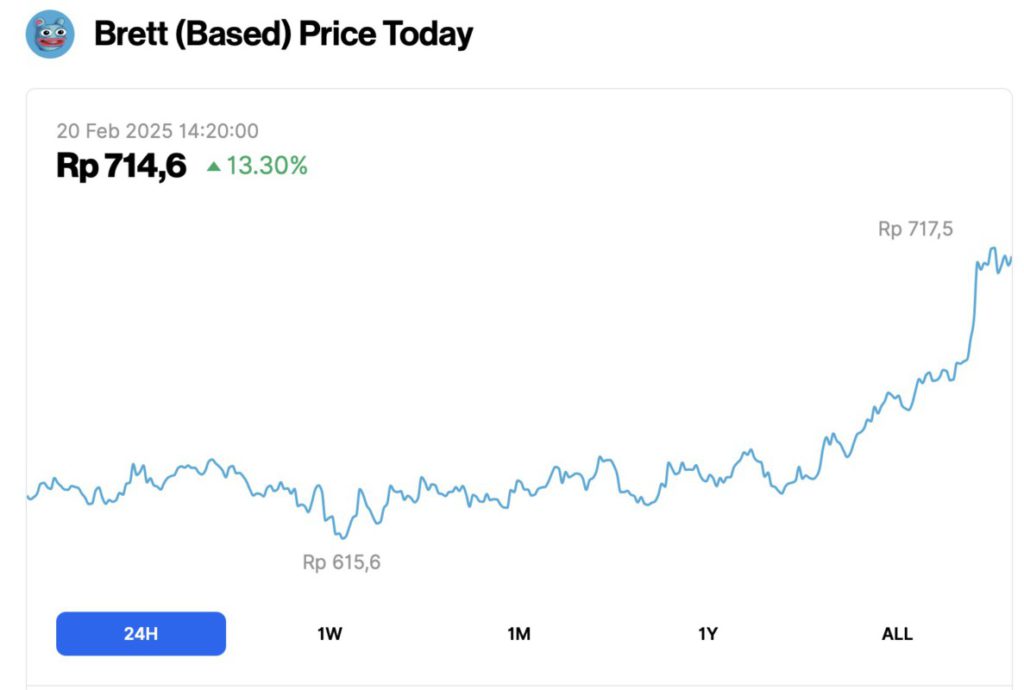Click the Rp 615,6 low price label
The image size is (1024, 690).
pos(341,562)
